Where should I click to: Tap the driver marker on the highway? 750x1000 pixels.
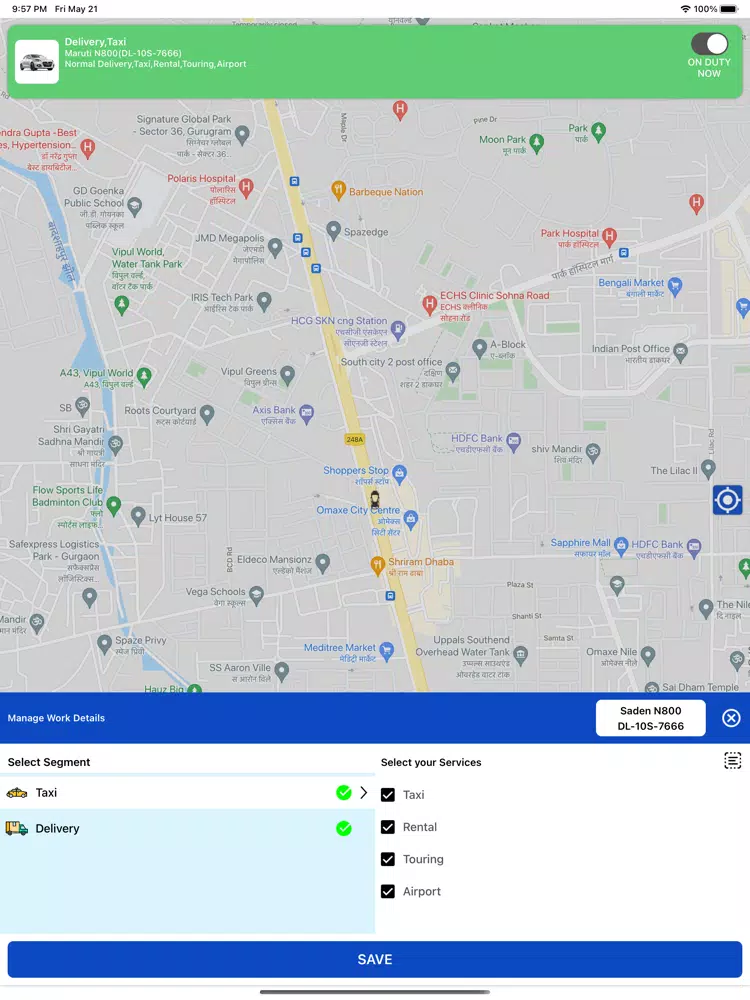(375, 499)
